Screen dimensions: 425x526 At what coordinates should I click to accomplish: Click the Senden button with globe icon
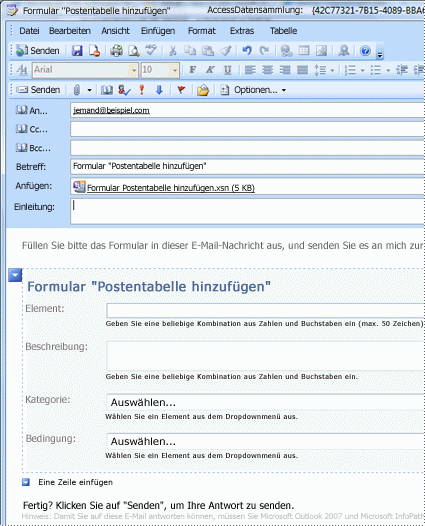pos(38,51)
